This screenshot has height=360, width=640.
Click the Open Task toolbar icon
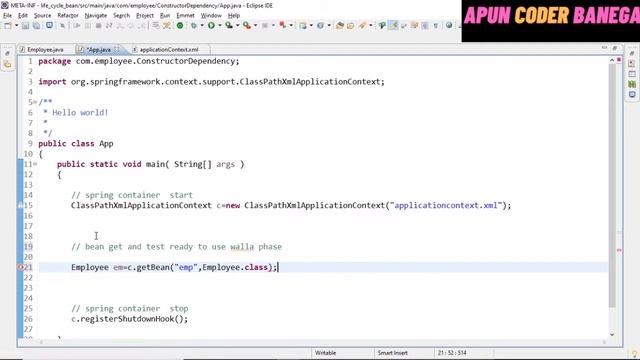tap(350, 25)
